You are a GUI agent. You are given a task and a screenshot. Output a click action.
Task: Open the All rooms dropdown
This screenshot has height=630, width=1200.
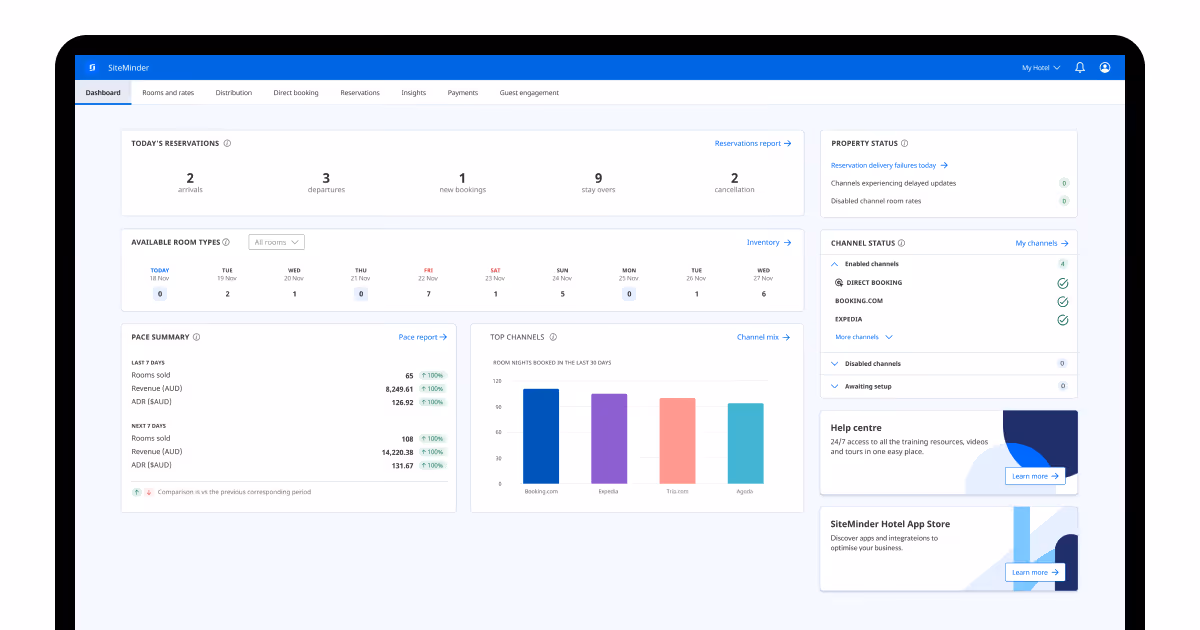point(277,242)
